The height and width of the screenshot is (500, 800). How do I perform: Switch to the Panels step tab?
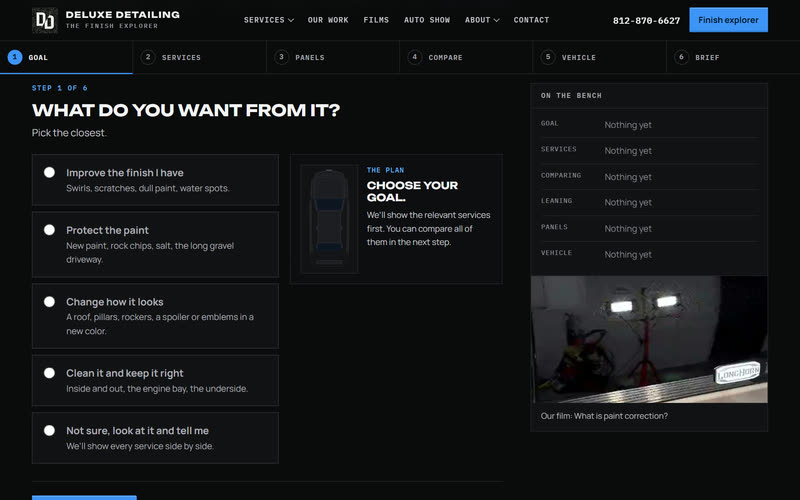tap(333, 57)
